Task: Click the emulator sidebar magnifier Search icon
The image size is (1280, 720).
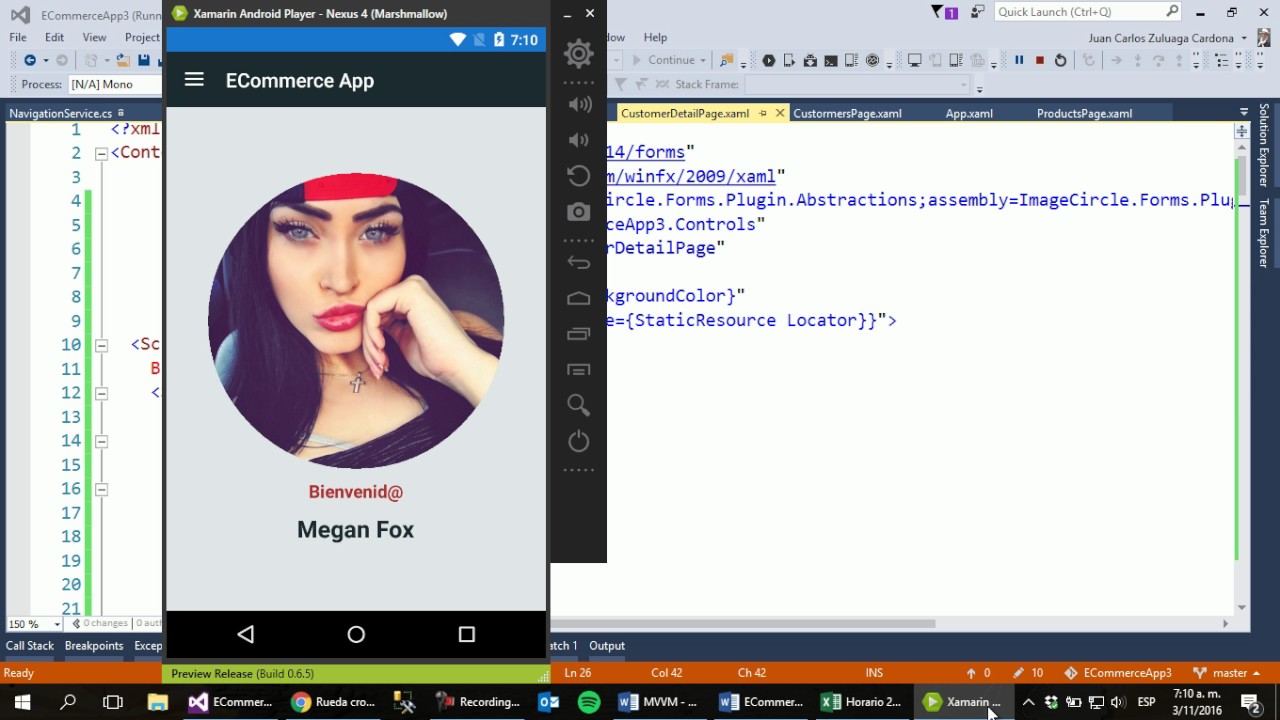Action: click(578, 405)
